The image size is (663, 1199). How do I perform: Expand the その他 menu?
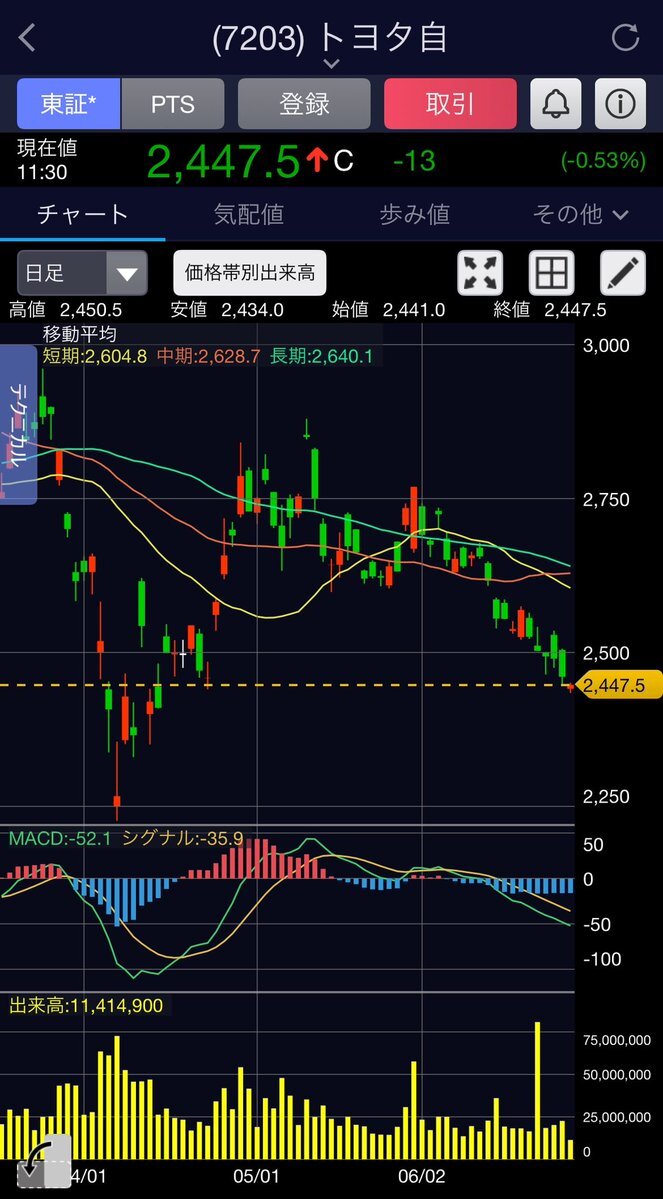580,215
